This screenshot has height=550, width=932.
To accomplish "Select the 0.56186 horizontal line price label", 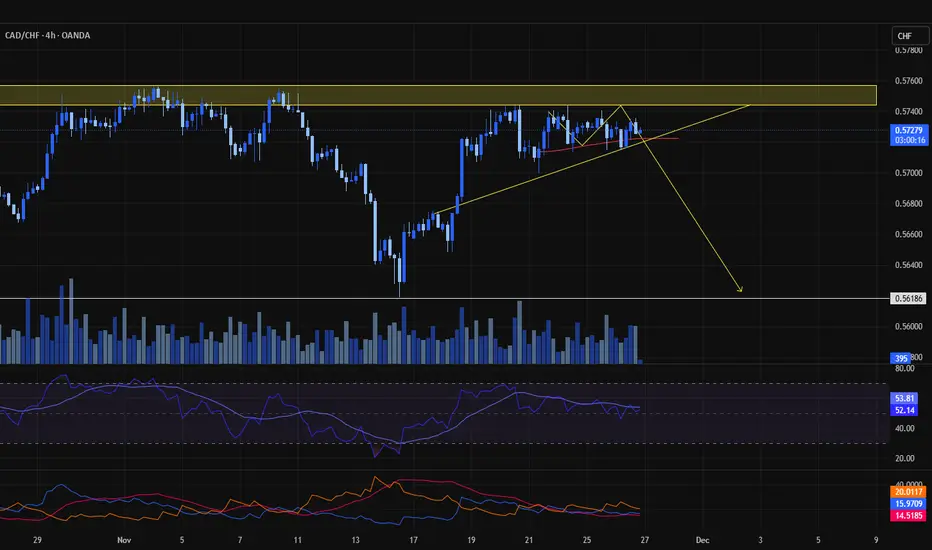I will [908, 298].
